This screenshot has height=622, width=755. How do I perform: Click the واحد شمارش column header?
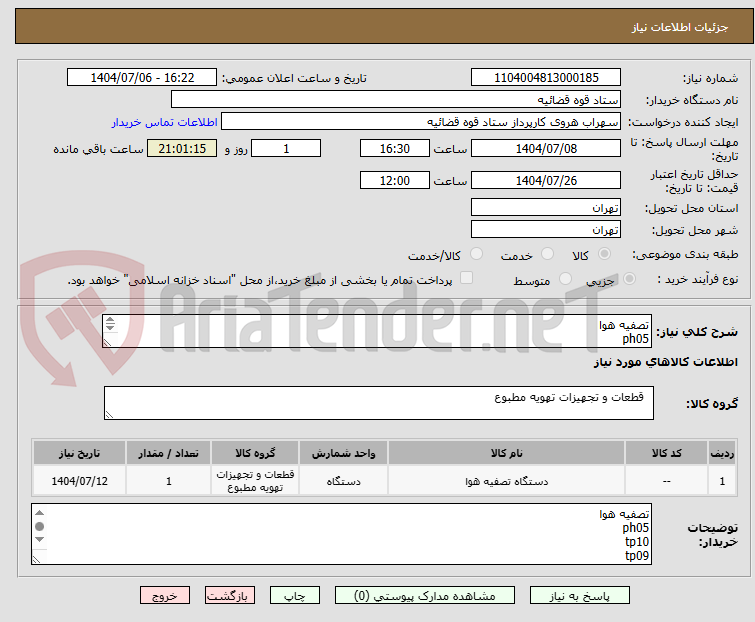(343, 453)
